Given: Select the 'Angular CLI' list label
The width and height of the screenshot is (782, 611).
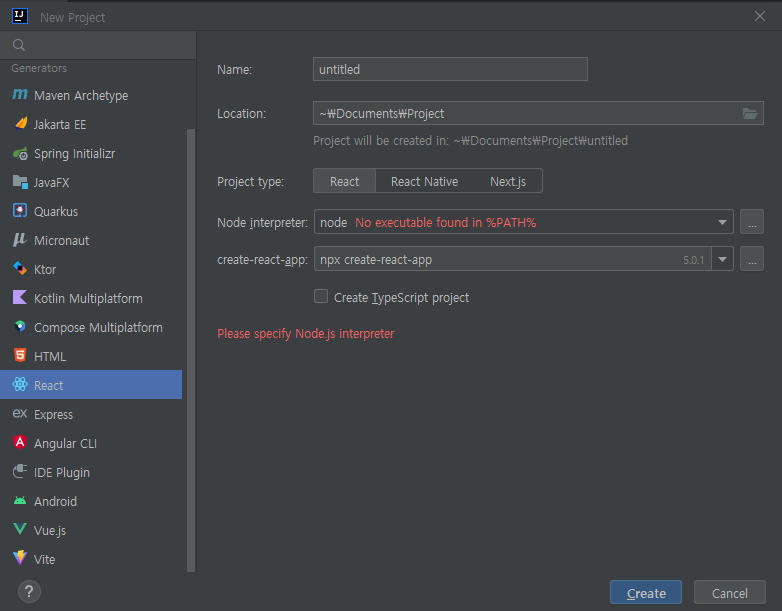Looking at the screenshot, I should click(65, 443).
